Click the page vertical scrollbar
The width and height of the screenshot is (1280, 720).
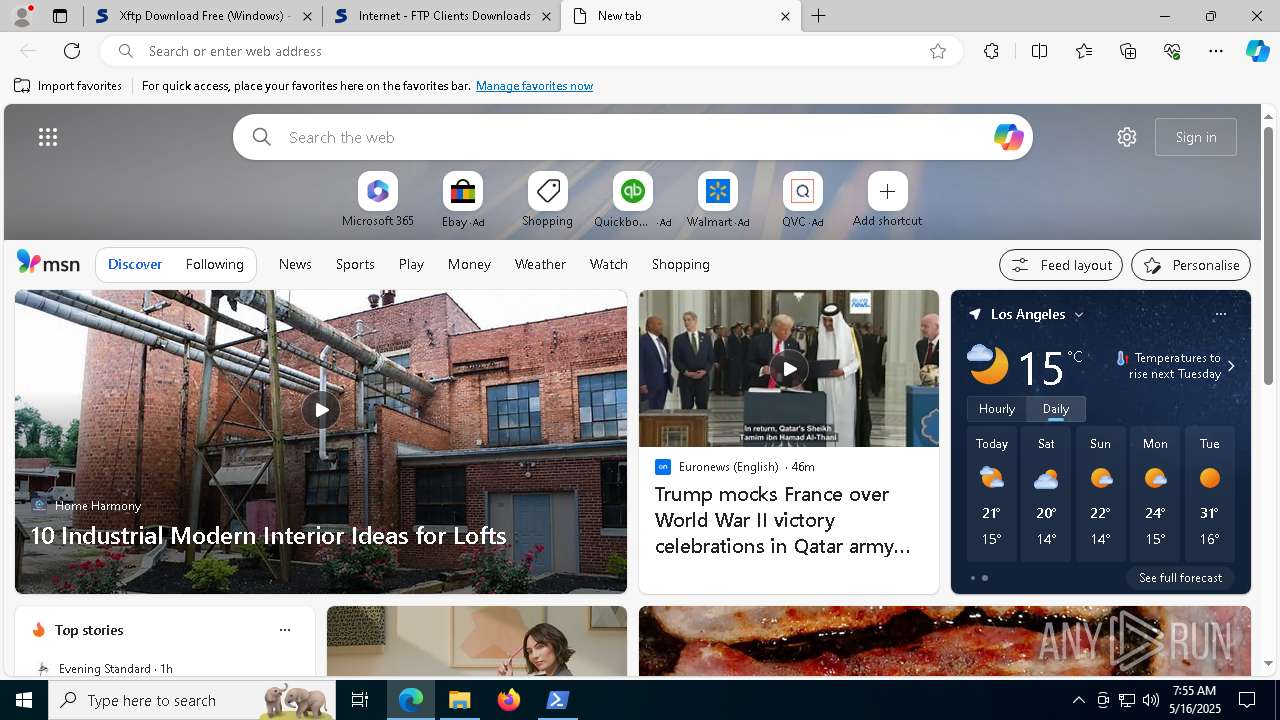tap(1269, 255)
